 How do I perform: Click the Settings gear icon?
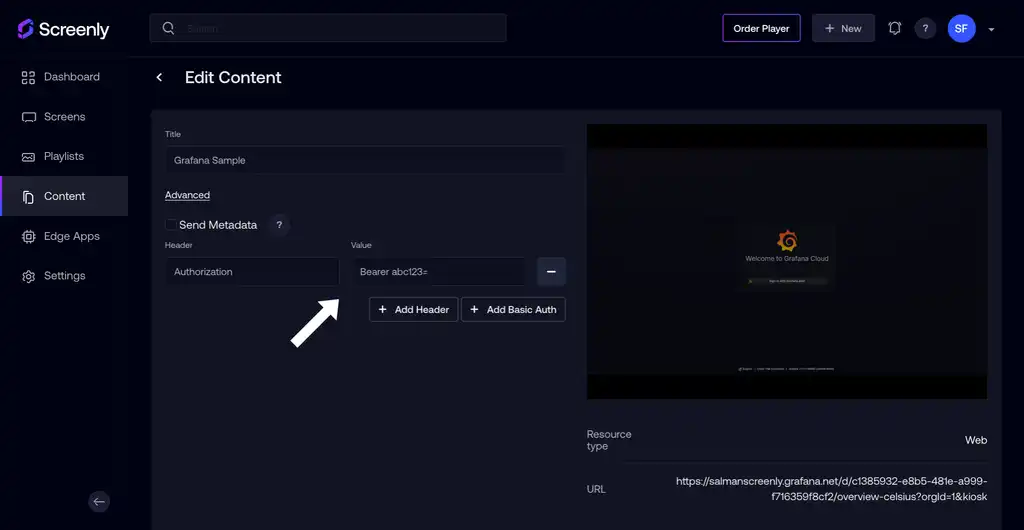coord(28,277)
